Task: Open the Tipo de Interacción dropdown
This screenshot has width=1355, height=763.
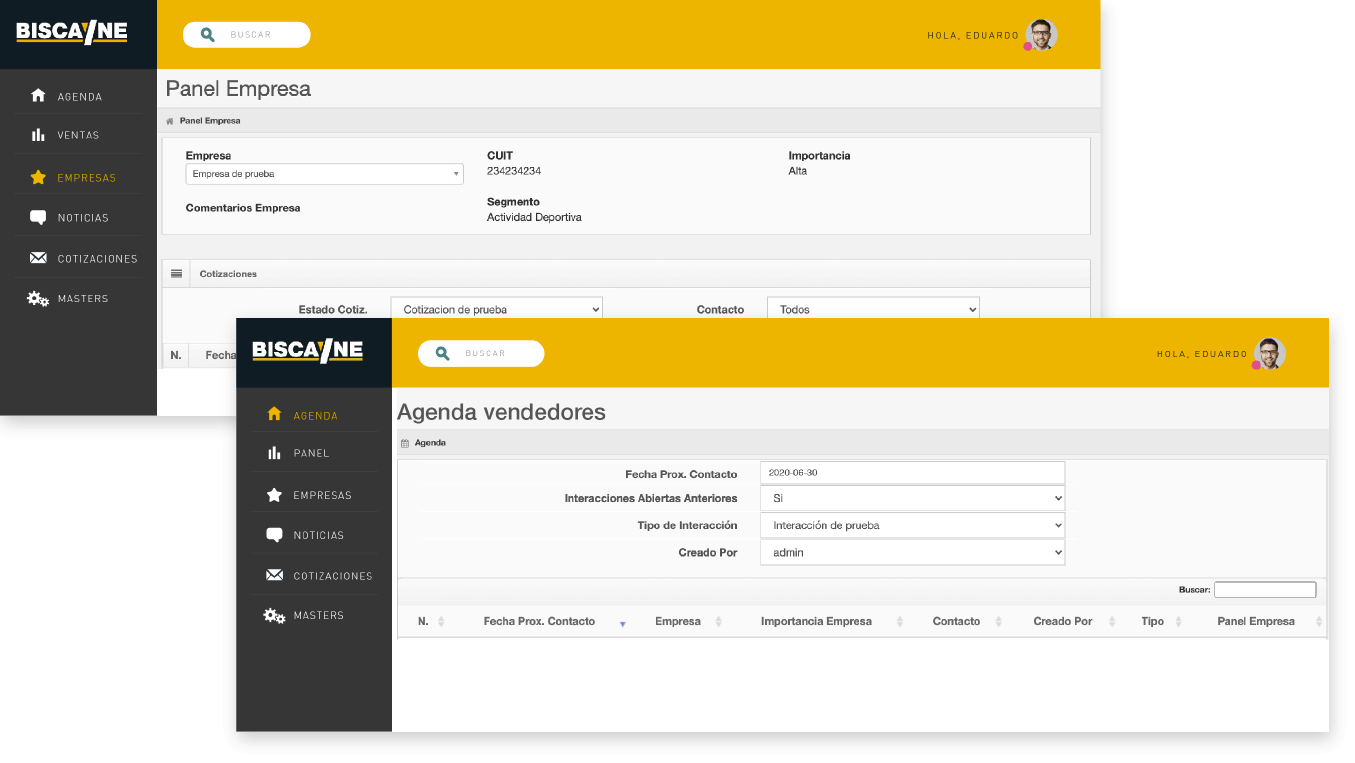Action: click(912, 525)
